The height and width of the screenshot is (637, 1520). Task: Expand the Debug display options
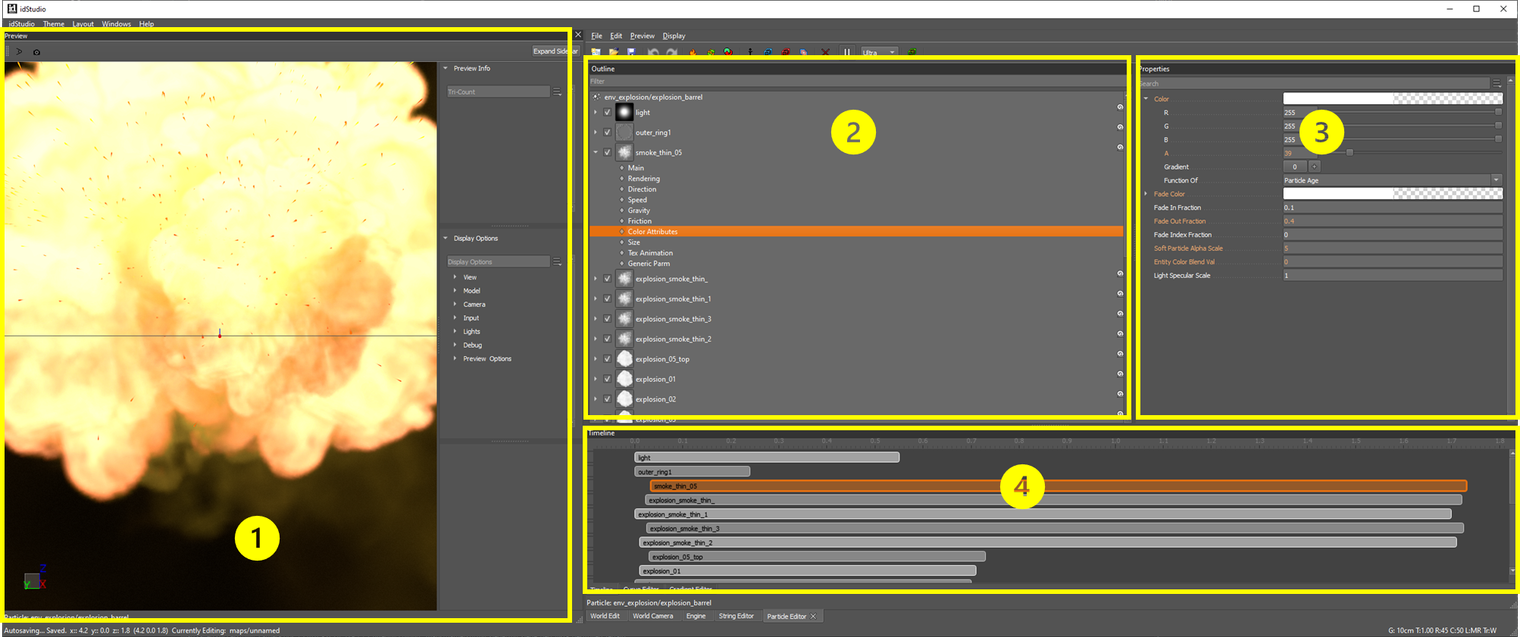point(455,345)
